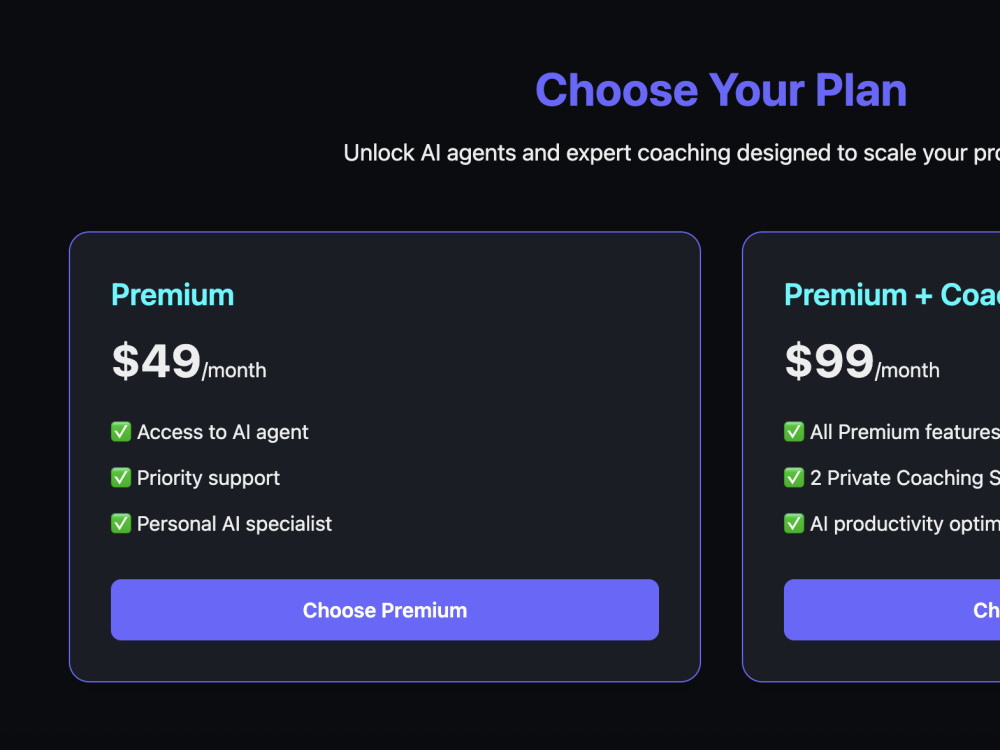Viewport: 1000px width, 750px height.
Task: Click checkmark beside All Premium features
Action: tap(794, 432)
